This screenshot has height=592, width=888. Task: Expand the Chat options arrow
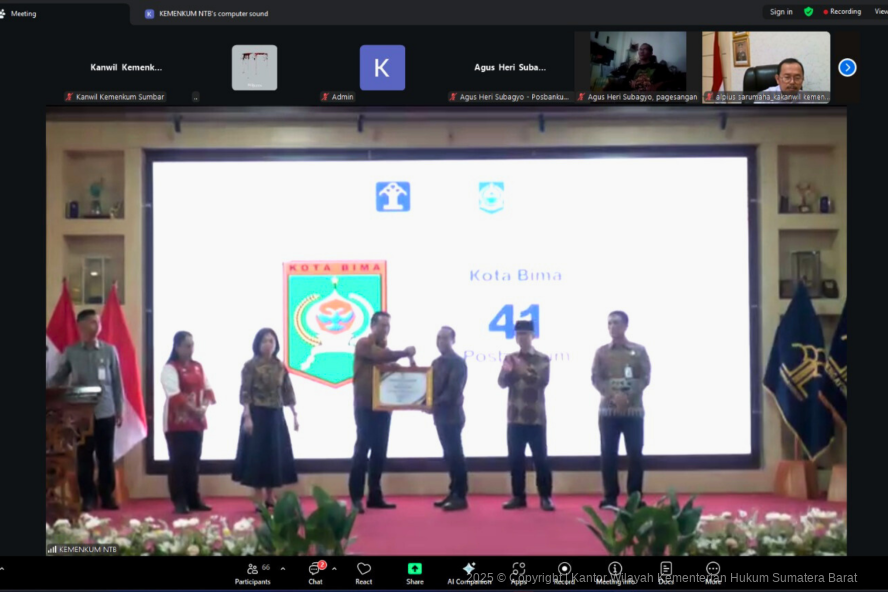[334, 568]
